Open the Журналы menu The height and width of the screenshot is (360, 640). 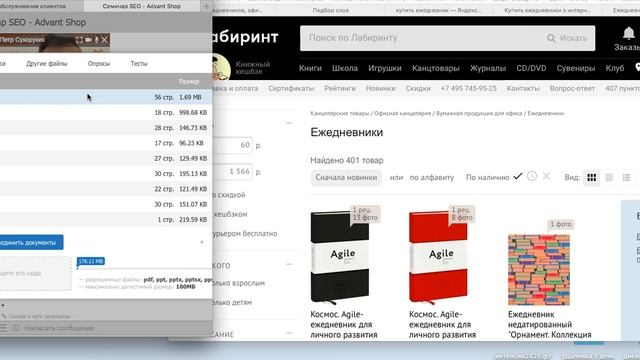click(x=488, y=68)
